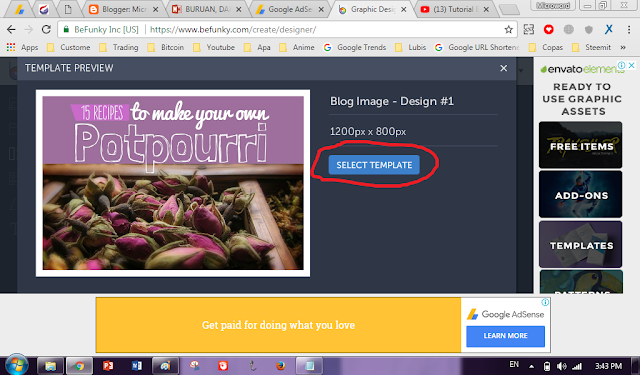Click the red clock taskbar icon
640x375 pixels.
tap(223, 366)
